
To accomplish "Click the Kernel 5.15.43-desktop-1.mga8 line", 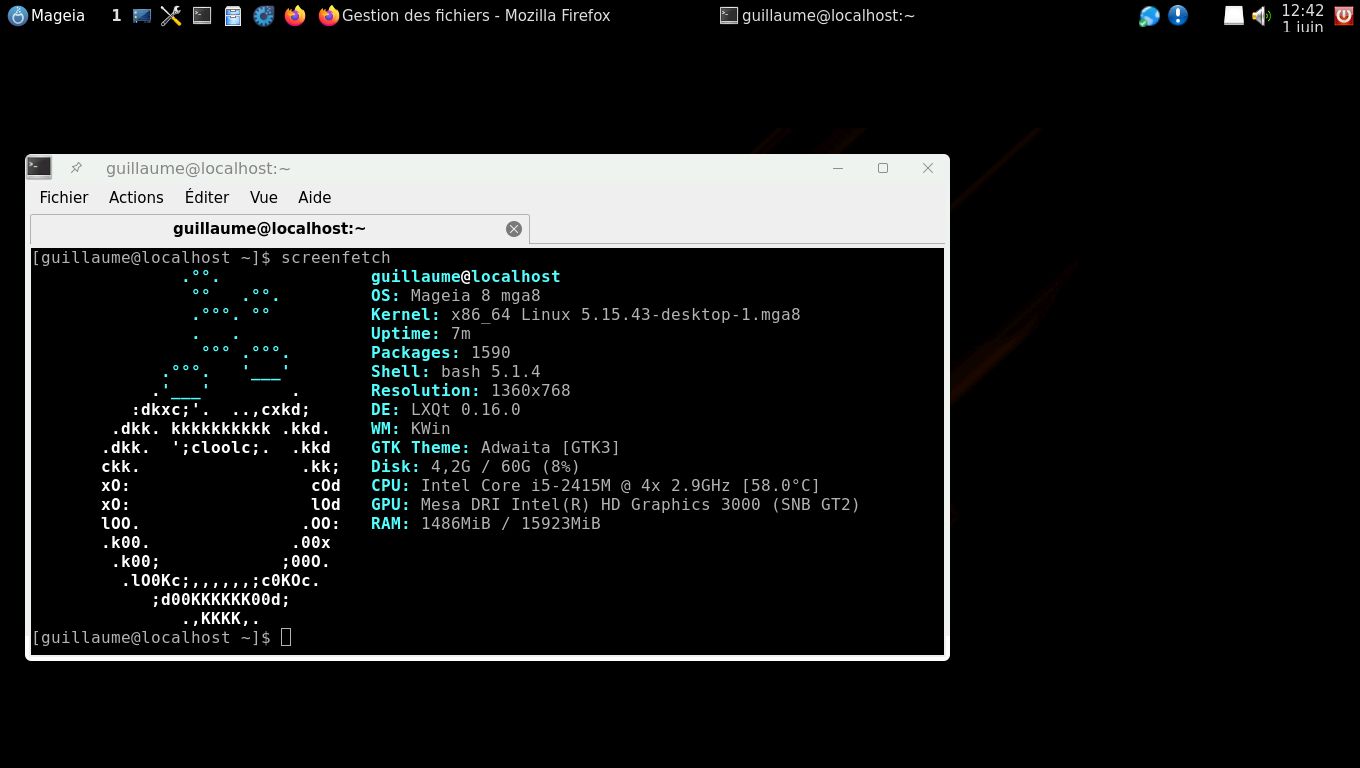I will point(586,314).
